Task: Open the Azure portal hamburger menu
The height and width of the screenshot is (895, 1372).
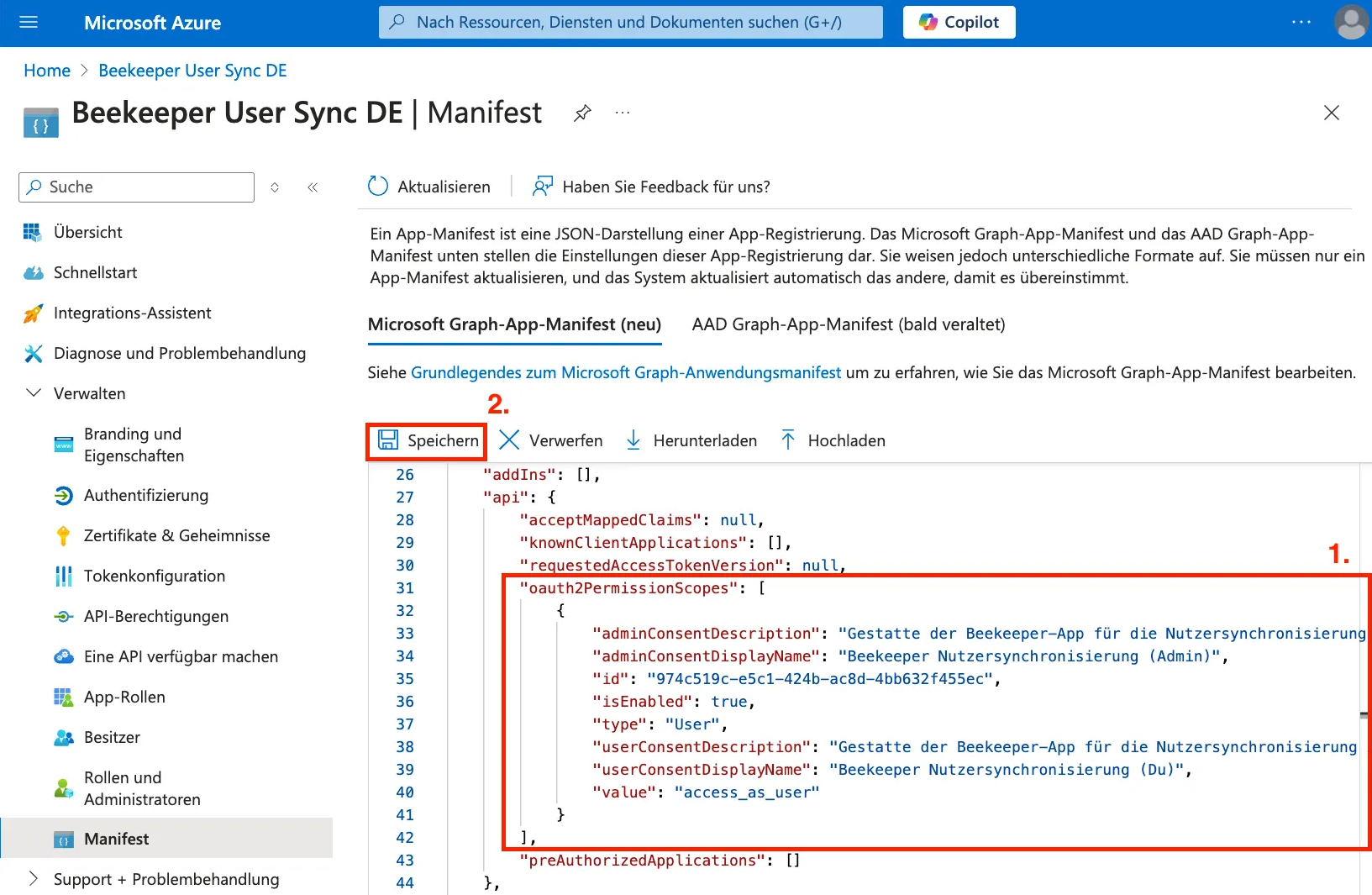Action: click(29, 23)
